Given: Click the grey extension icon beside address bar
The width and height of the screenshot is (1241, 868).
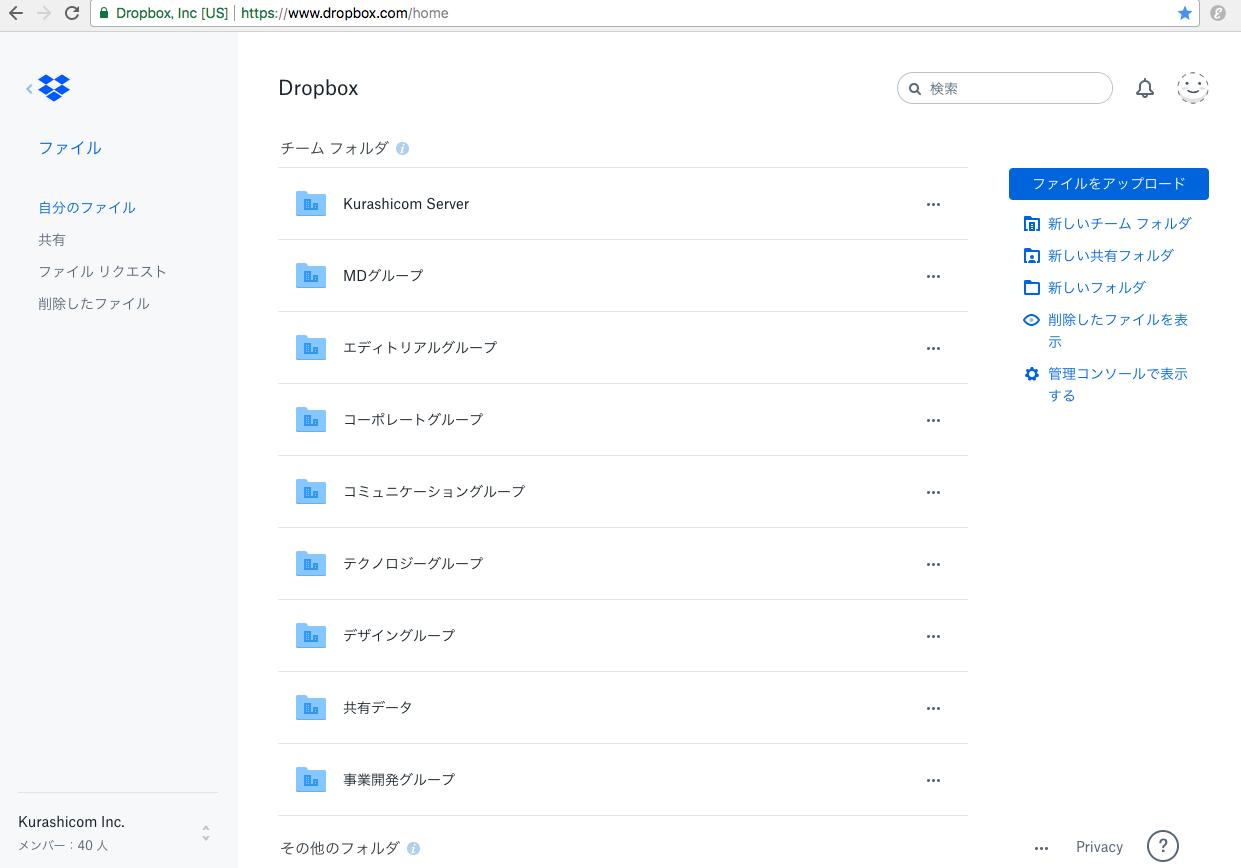Looking at the screenshot, I should 1218,13.
